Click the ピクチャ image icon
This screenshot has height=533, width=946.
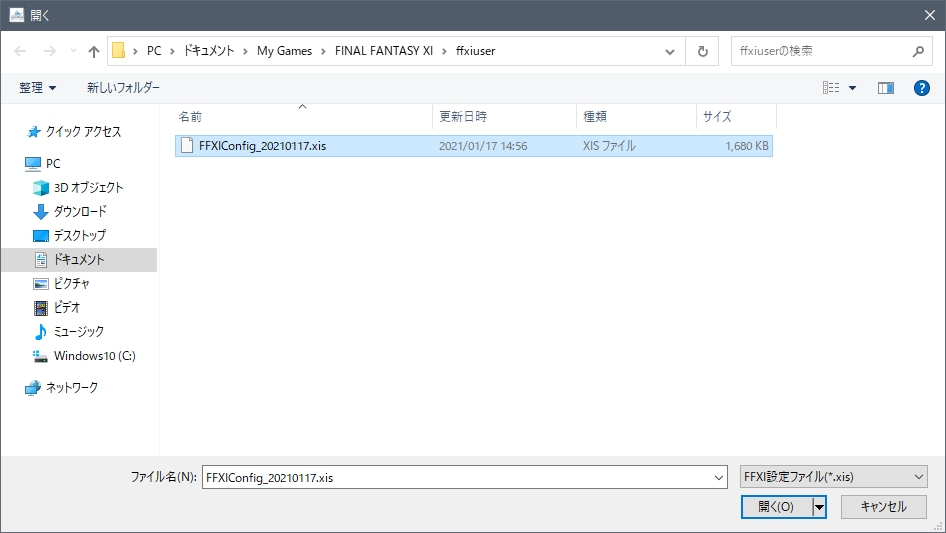click(x=41, y=284)
